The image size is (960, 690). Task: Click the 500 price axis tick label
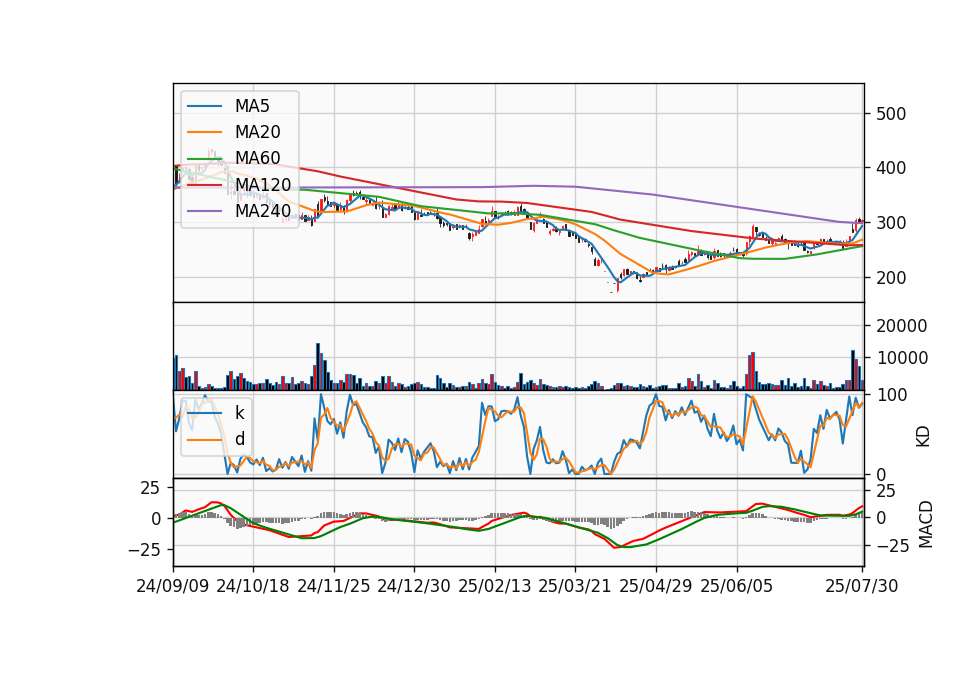tap(891, 114)
